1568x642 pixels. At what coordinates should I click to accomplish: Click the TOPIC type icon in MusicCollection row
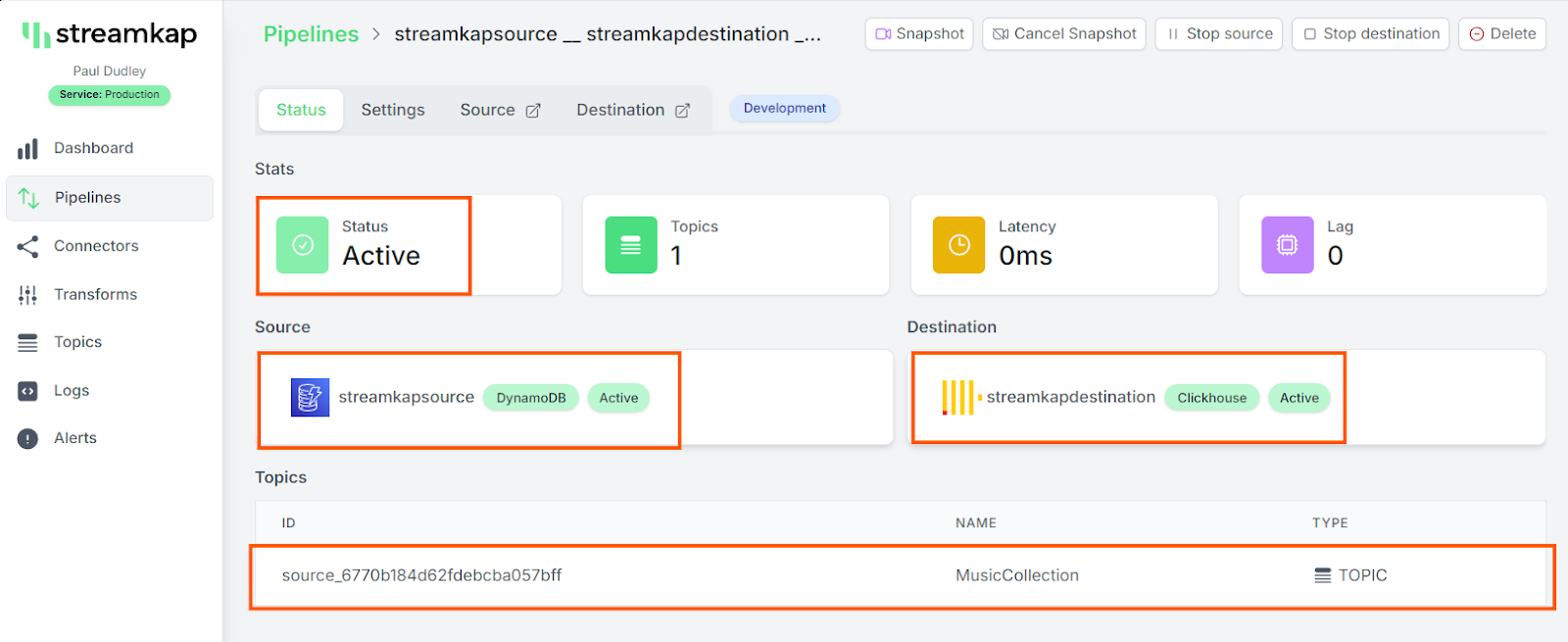[x=1323, y=575]
